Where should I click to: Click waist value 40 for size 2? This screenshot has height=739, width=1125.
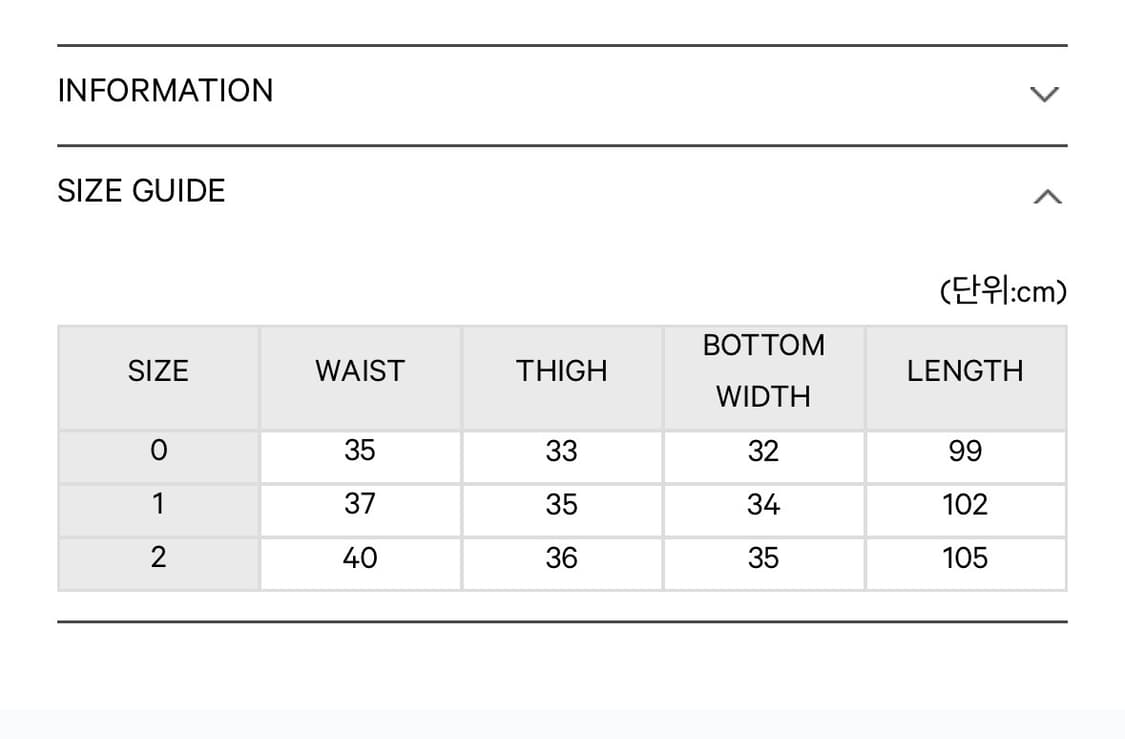(x=360, y=558)
